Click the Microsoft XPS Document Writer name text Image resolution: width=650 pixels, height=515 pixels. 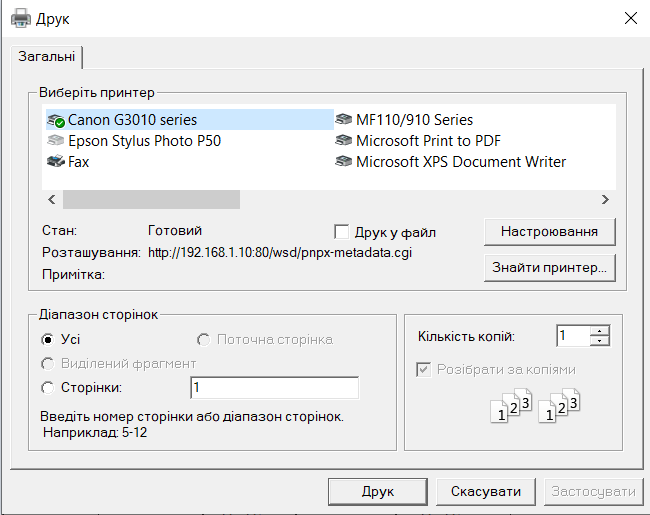click(461, 161)
